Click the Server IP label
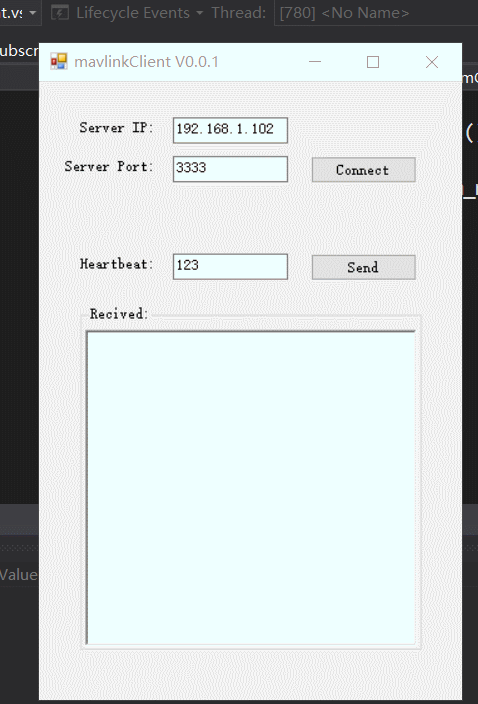This screenshot has width=478, height=704. 116,128
